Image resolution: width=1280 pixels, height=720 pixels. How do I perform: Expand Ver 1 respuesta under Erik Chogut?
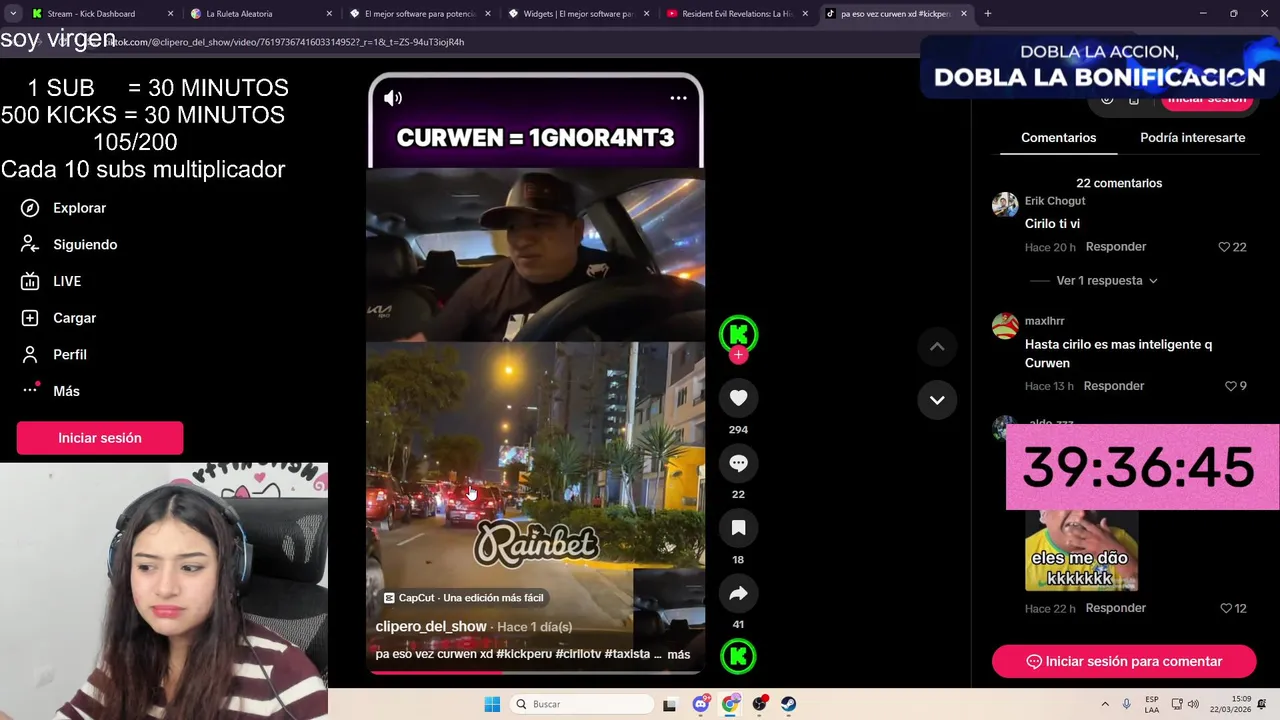(x=1107, y=281)
